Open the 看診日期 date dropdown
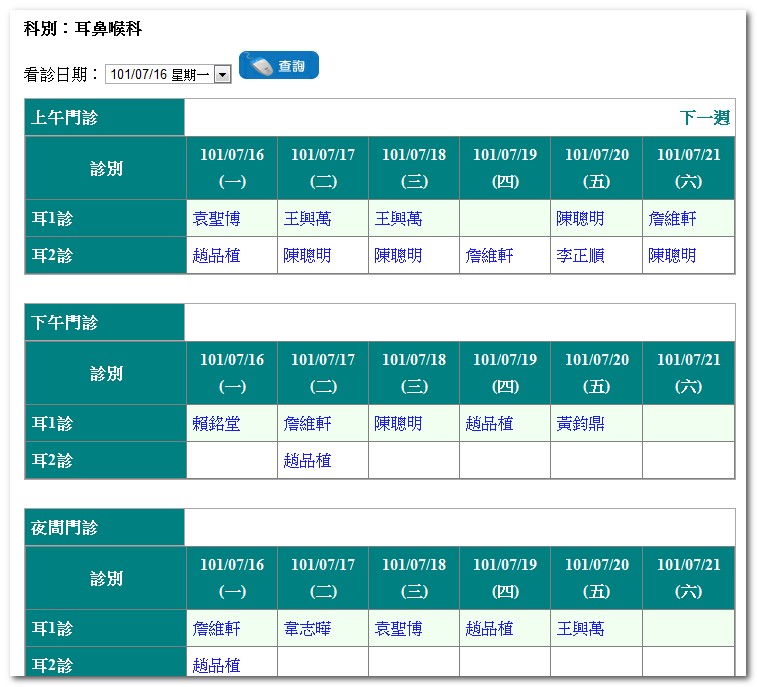Screen dimensions: 757x687 (x=222, y=74)
